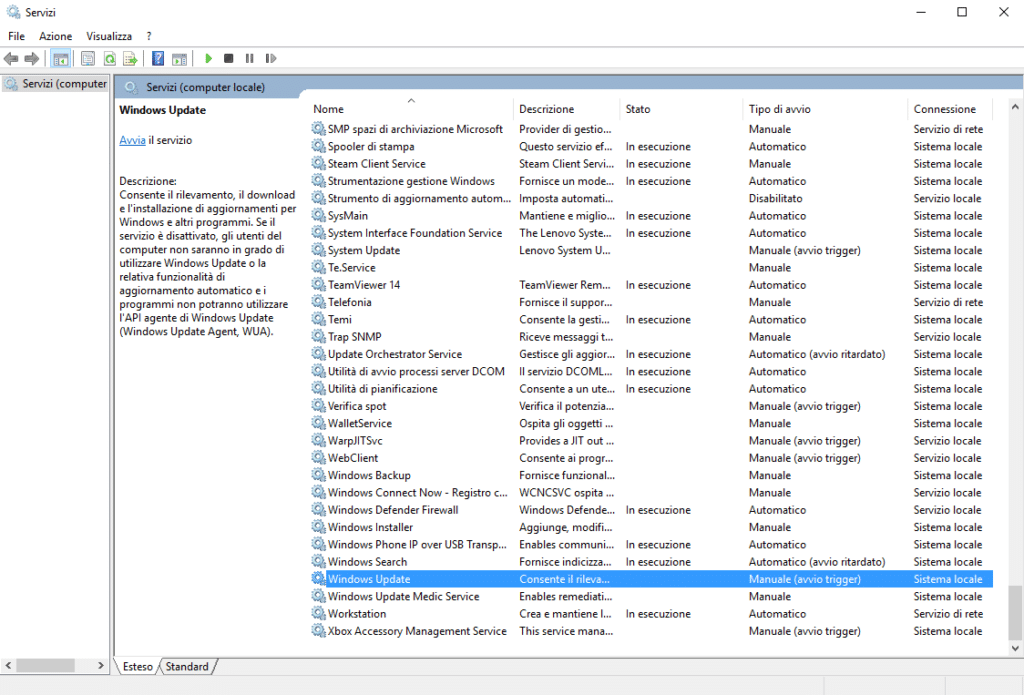Click gear icon of Spooler di stampa
Viewport: 1024px width, 695px height.
pos(318,146)
